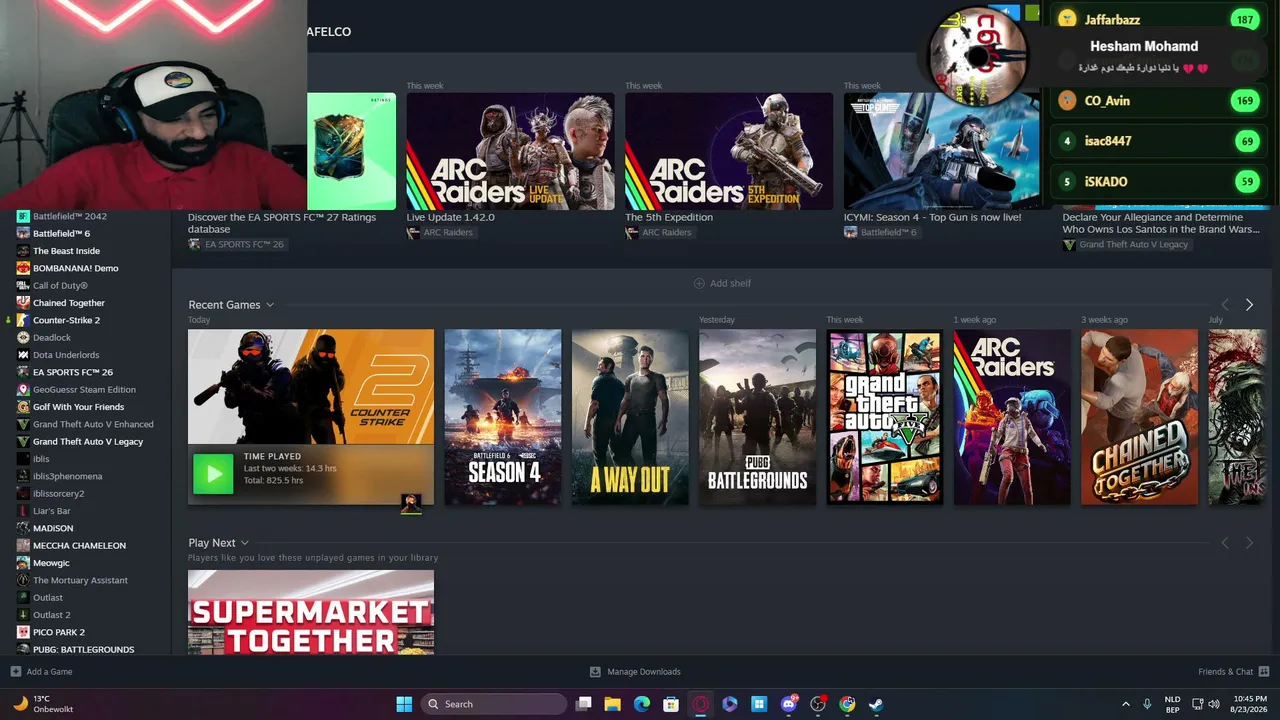Image resolution: width=1280 pixels, height=720 pixels.
Task: Select MADiSON in the library list
Action: (53, 528)
